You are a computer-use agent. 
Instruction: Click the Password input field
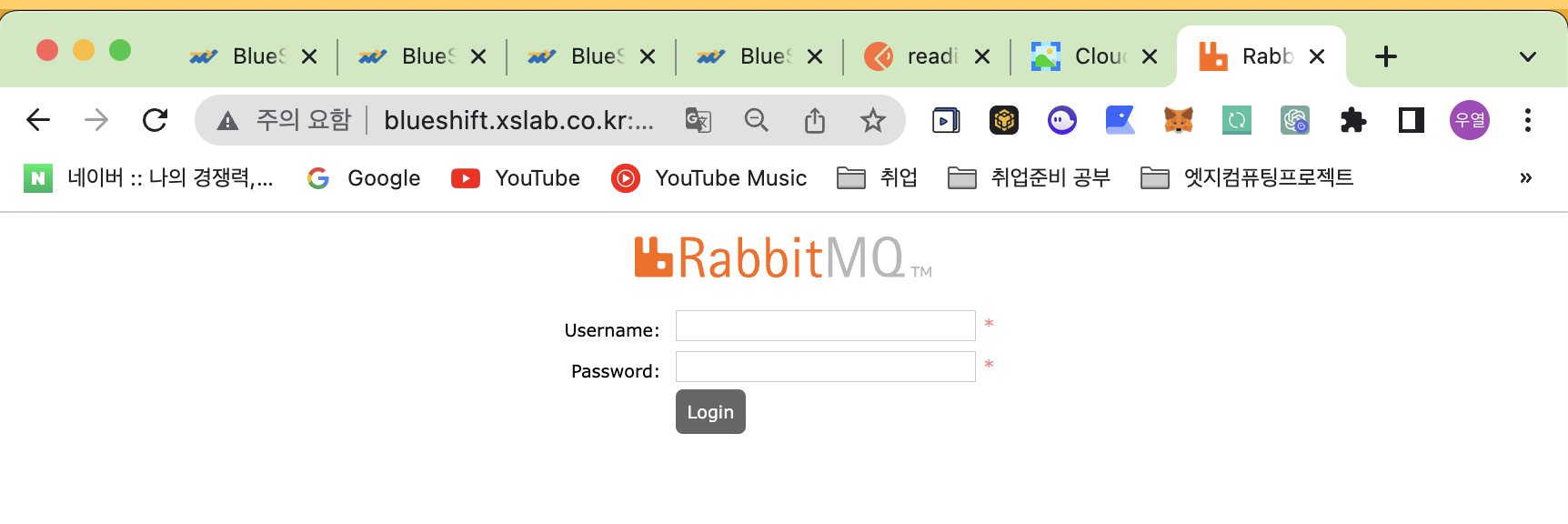pyautogui.click(x=825, y=367)
